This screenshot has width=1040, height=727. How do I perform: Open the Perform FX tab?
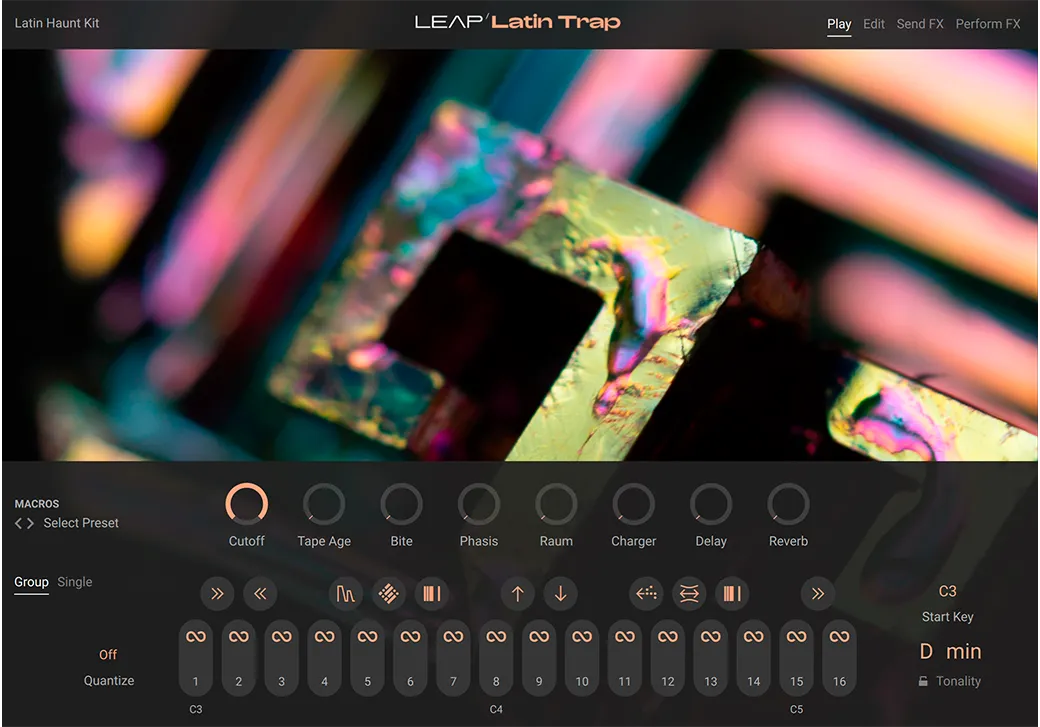point(987,24)
